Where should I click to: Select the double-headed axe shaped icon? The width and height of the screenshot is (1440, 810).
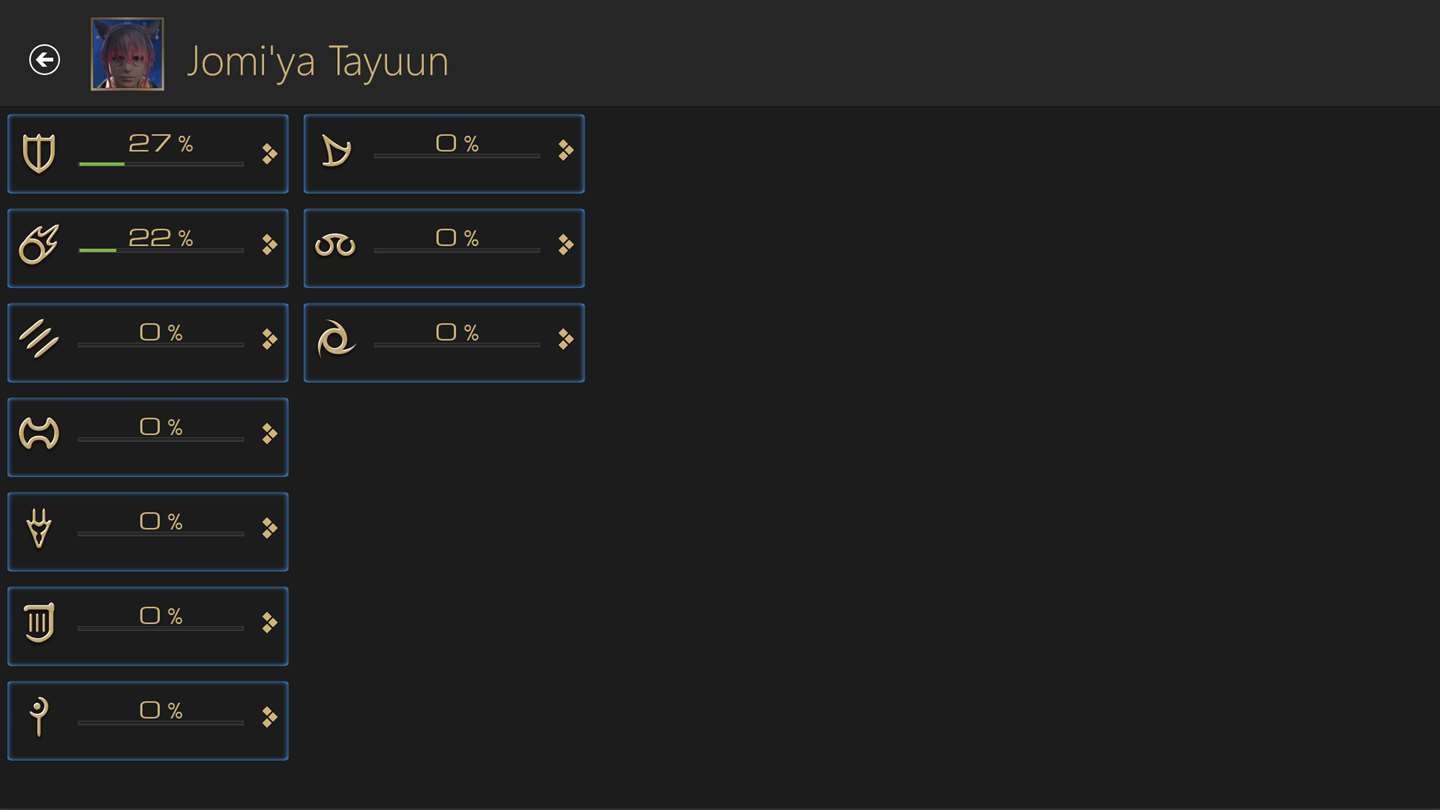[x=39, y=434]
